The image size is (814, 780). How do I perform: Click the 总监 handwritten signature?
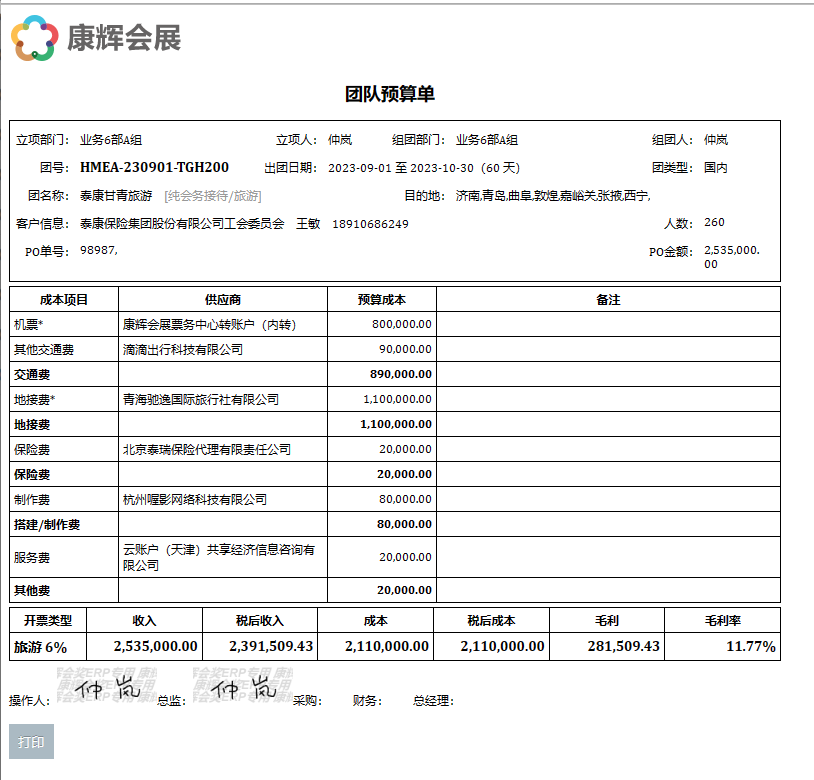(x=244, y=689)
